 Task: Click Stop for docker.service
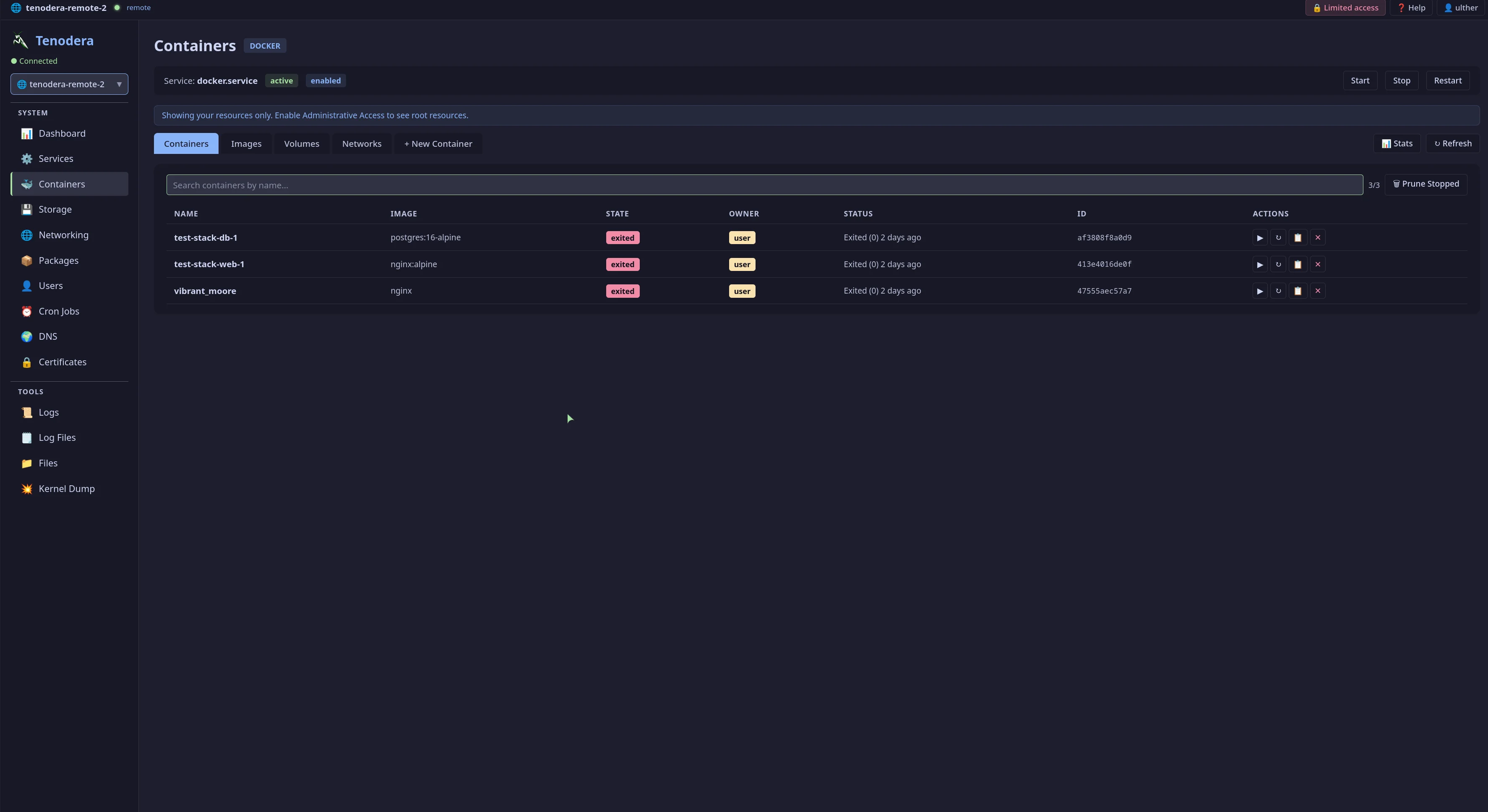tap(1401, 81)
